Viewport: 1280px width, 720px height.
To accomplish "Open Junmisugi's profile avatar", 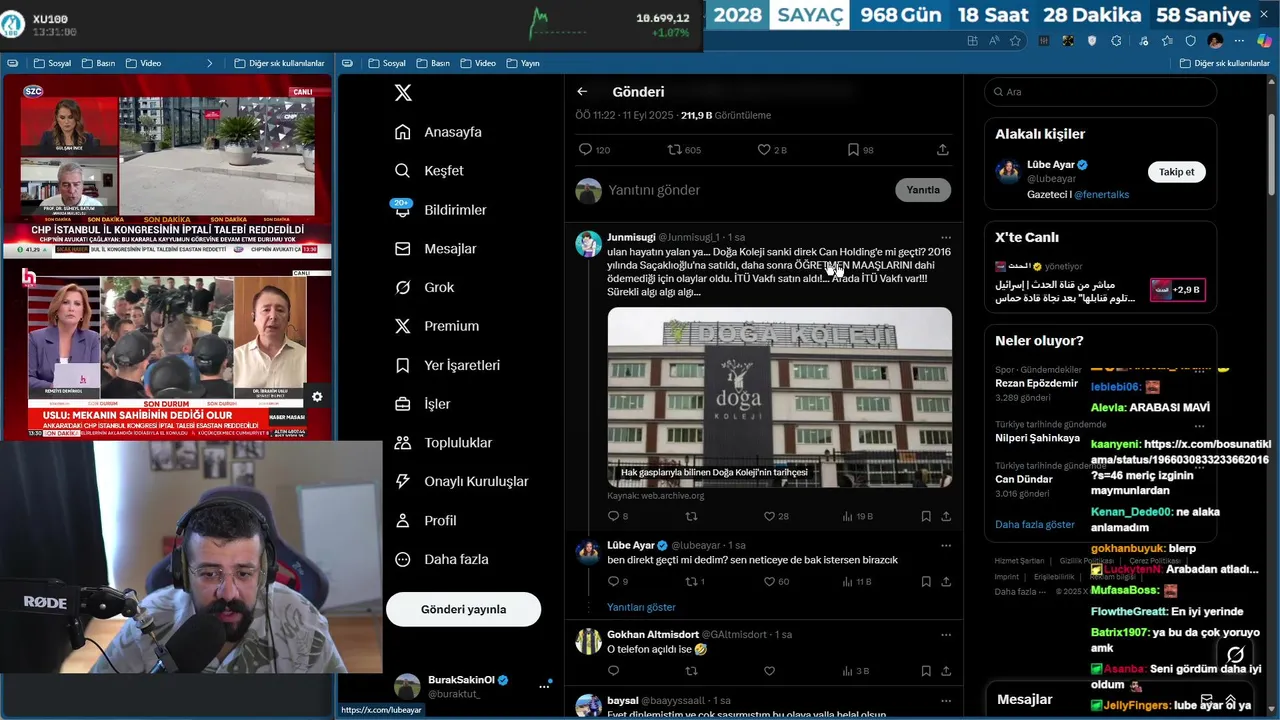I will [x=588, y=244].
